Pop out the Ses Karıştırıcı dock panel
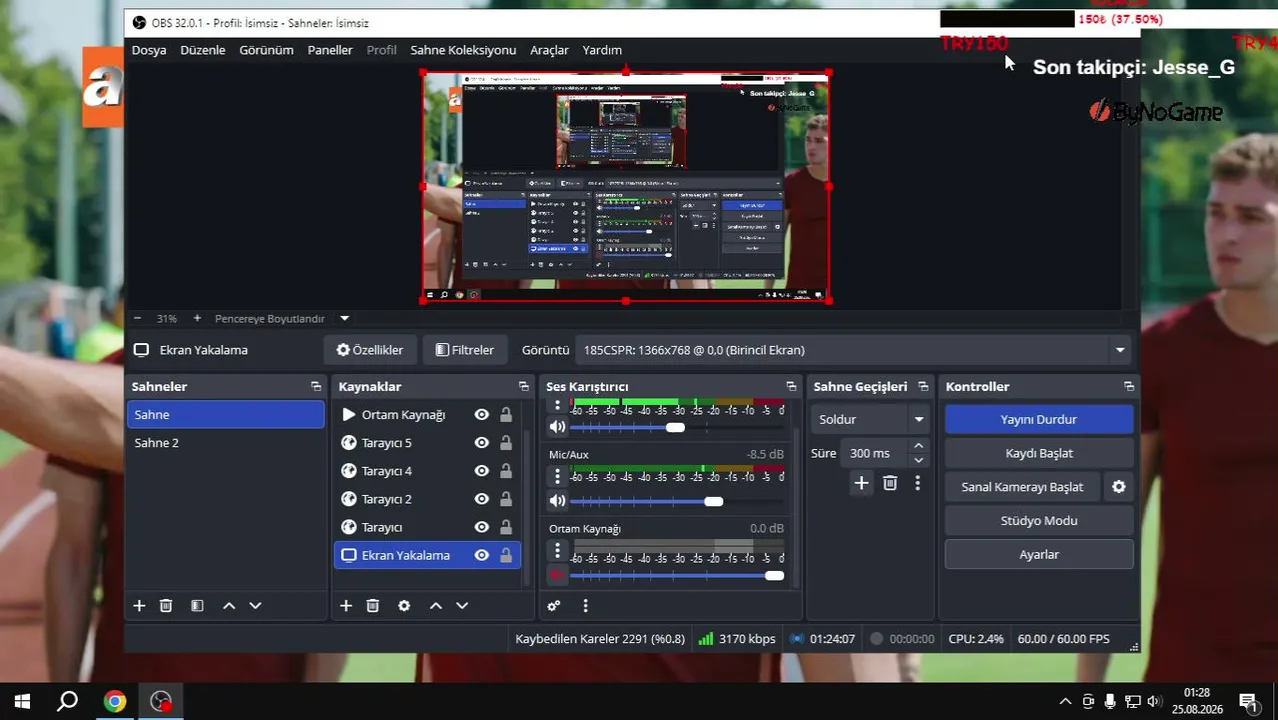Viewport: 1278px width, 720px height. 791,386
